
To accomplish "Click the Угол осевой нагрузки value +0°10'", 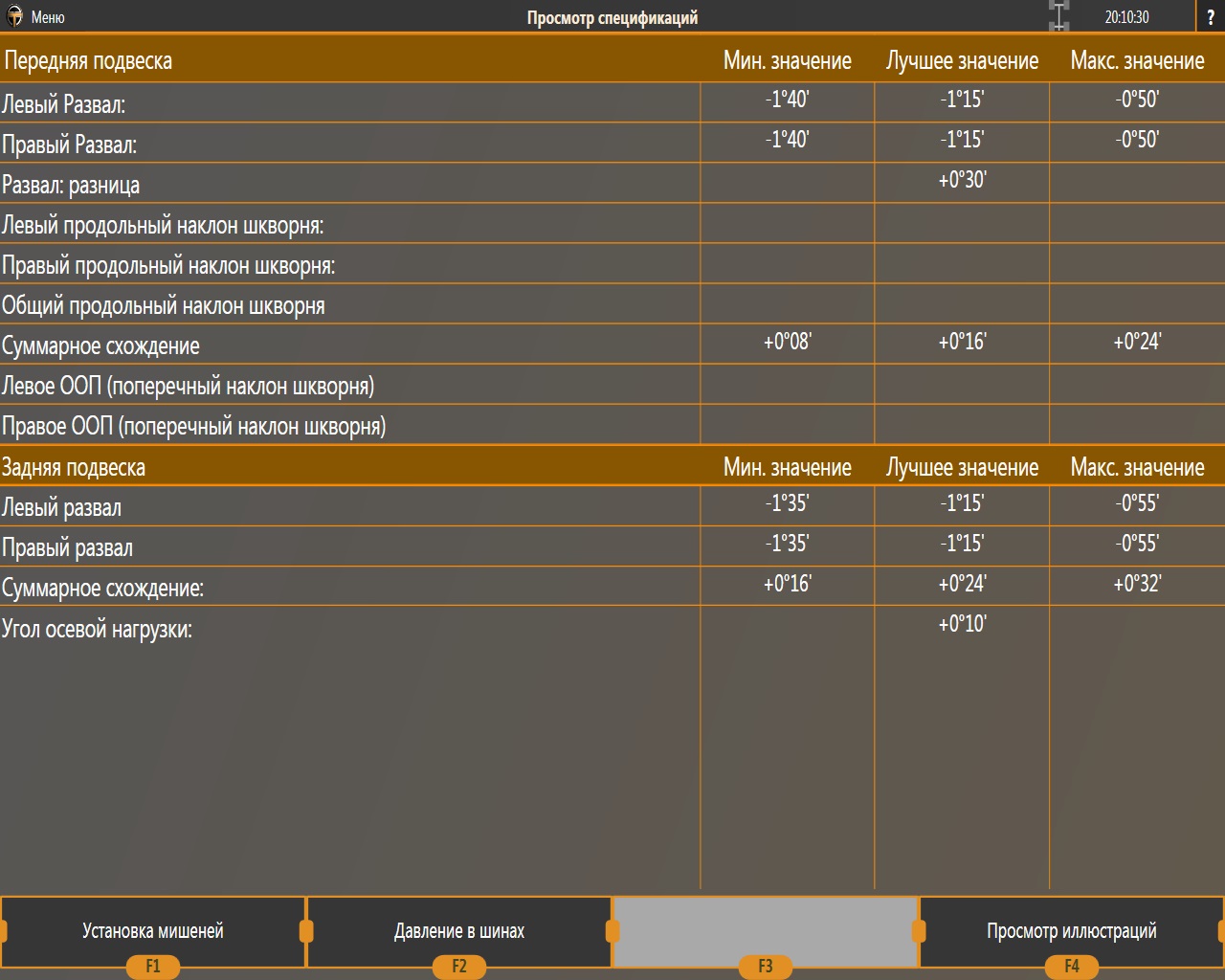I will (962, 624).
